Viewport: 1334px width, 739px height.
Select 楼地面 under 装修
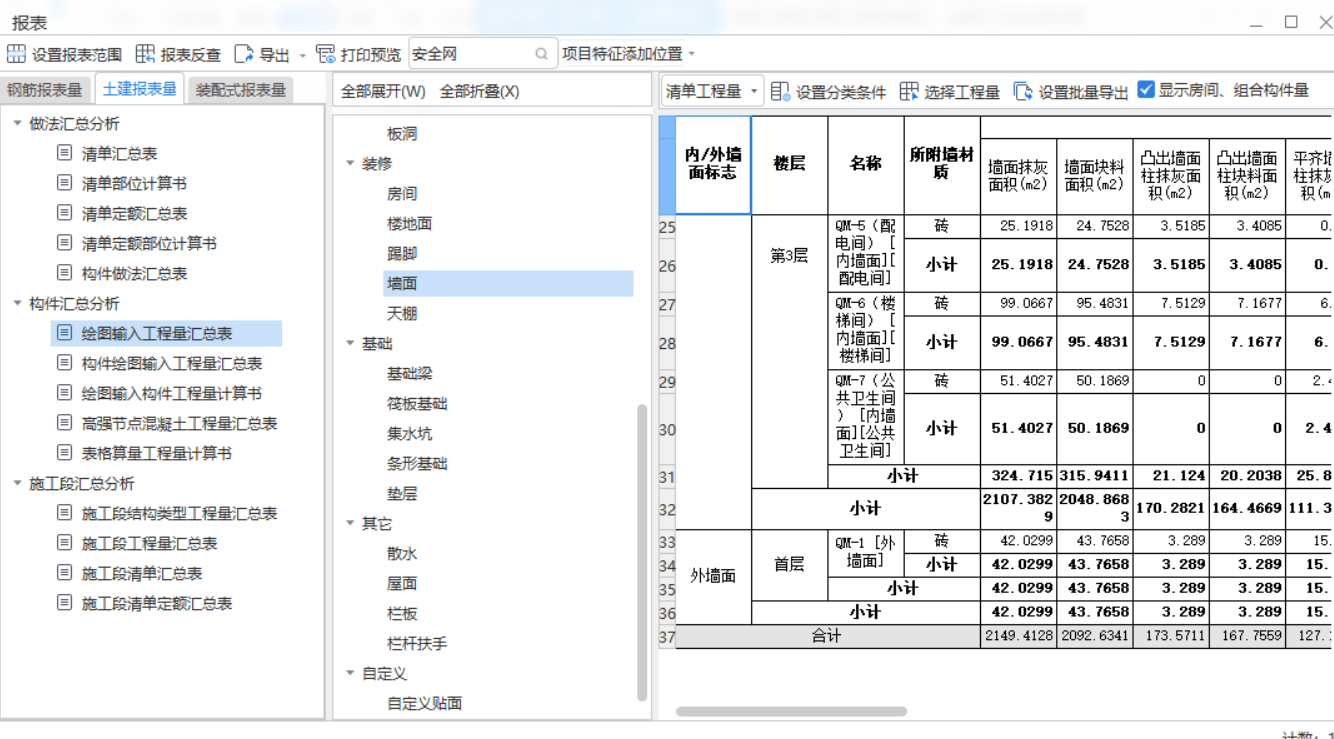(x=410, y=223)
